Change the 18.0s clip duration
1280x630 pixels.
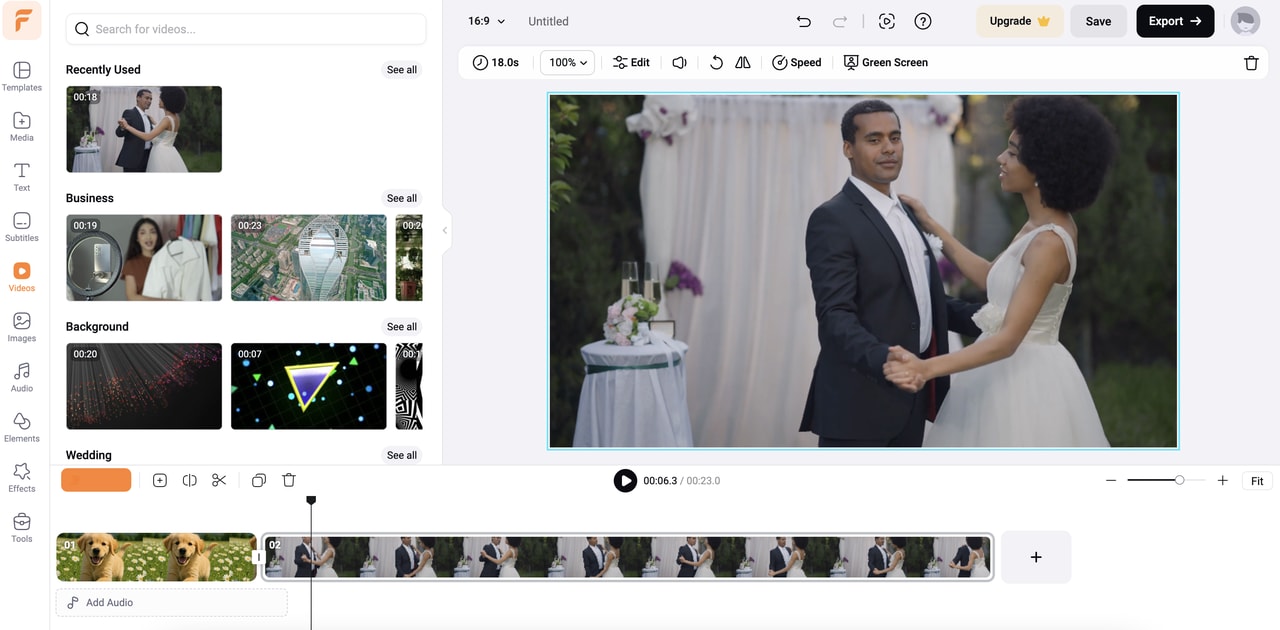pos(496,62)
